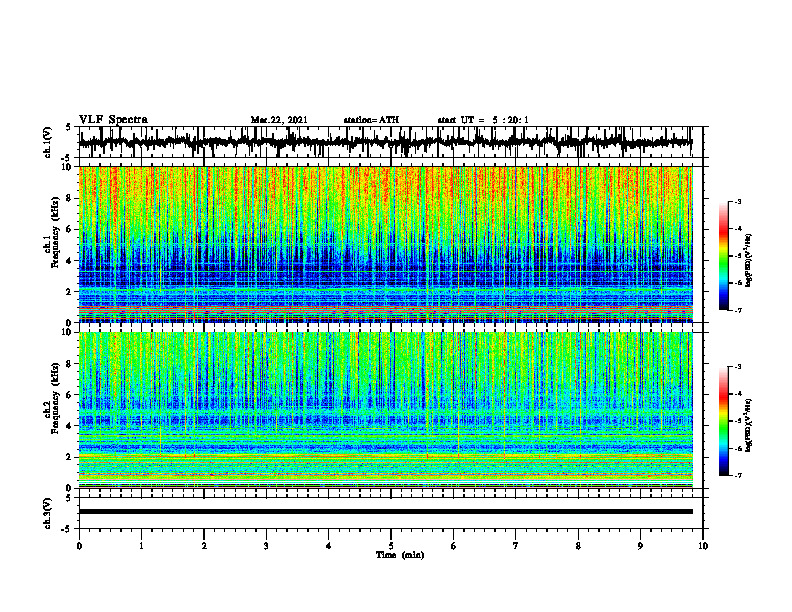The image size is (792, 612).
Task: Click time axis tick label "9"
Action: click(x=640, y=546)
